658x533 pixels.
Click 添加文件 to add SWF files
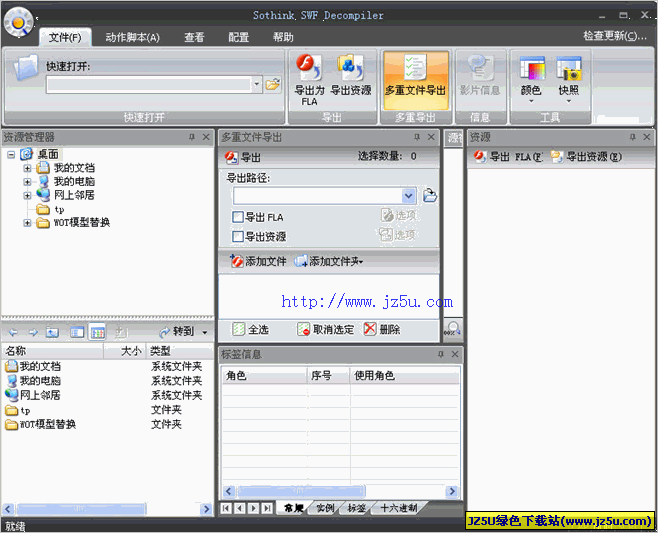[x=258, y=261]
